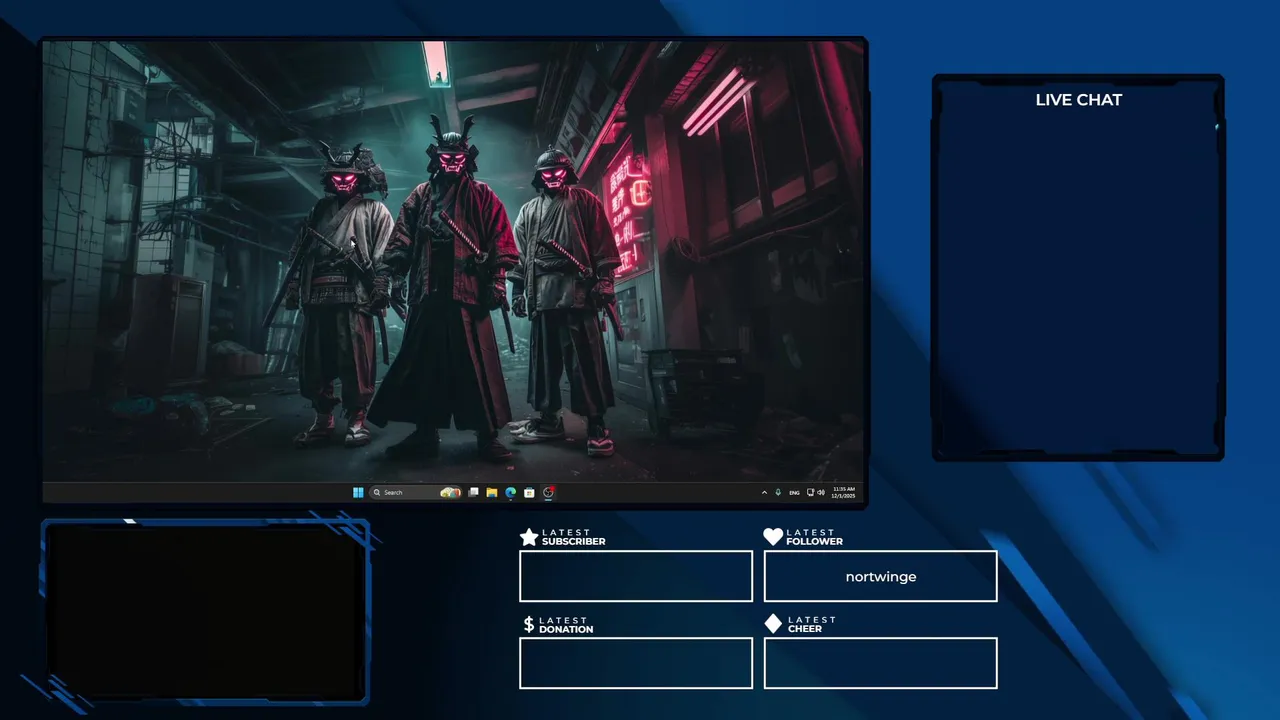Open the OBS Studio taskbar icon
The image size is (1280, 720).
548,492
